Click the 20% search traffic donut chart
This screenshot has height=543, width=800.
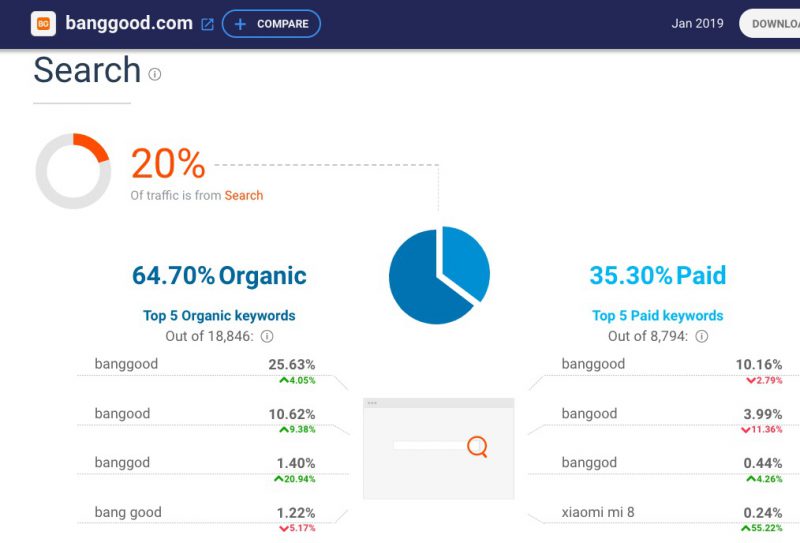click(73, 171)
